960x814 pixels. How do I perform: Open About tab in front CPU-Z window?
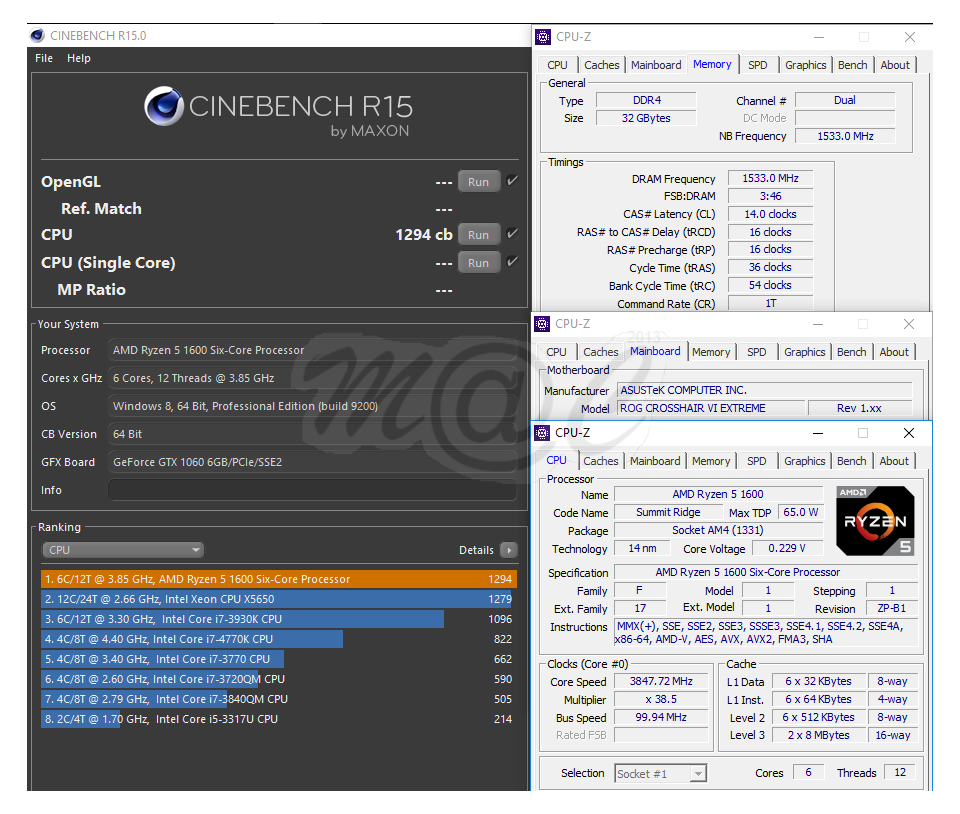pyautogui.click(x=894, y=461)
